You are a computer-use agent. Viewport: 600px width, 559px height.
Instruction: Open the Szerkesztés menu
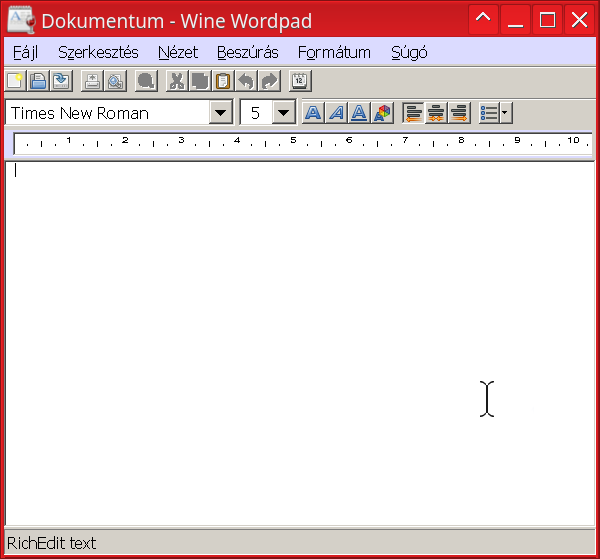click(x=98, y=52)
